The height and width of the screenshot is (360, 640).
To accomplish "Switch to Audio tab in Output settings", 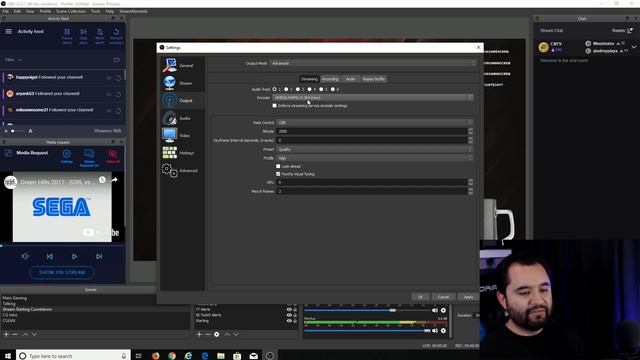I will 350,79.
